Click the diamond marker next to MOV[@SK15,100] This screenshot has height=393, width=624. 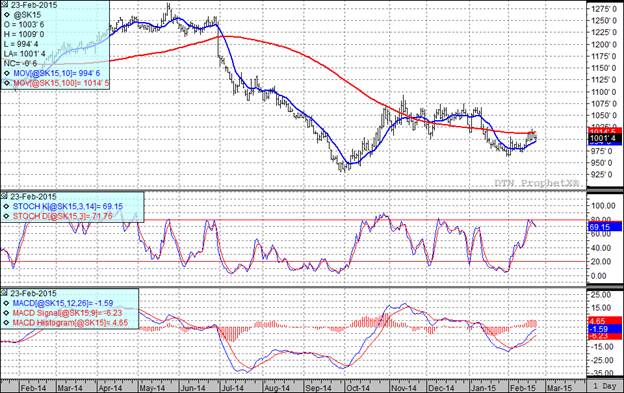7,84
